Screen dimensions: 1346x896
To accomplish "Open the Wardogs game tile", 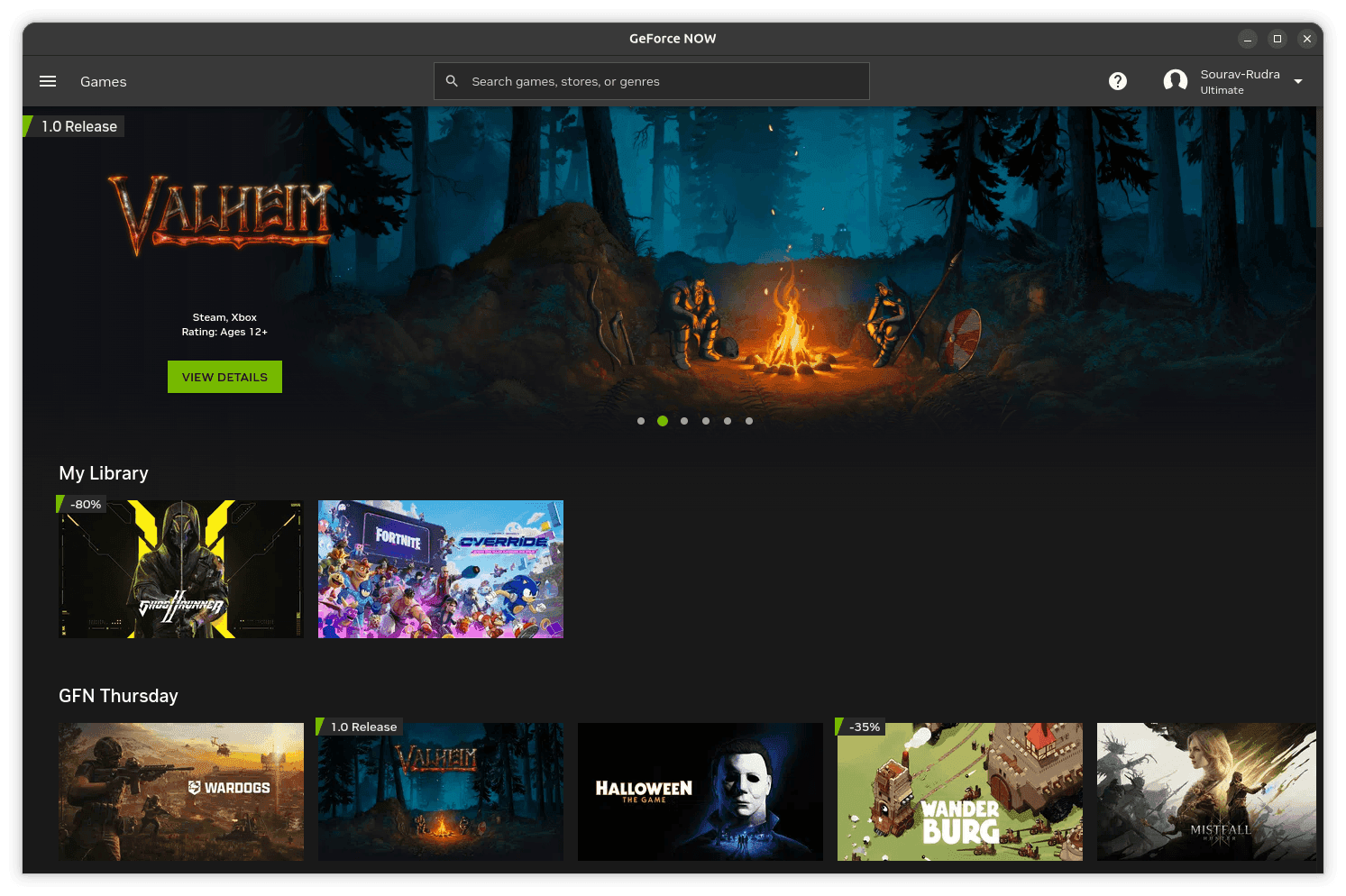I will pyautogui.click(x=181, y=791).
